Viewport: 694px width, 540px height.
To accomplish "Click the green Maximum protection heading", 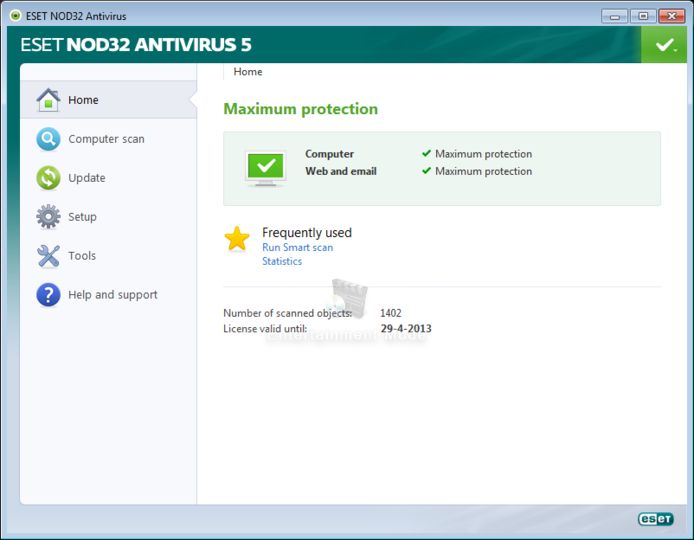I will (x=301, y=109).
